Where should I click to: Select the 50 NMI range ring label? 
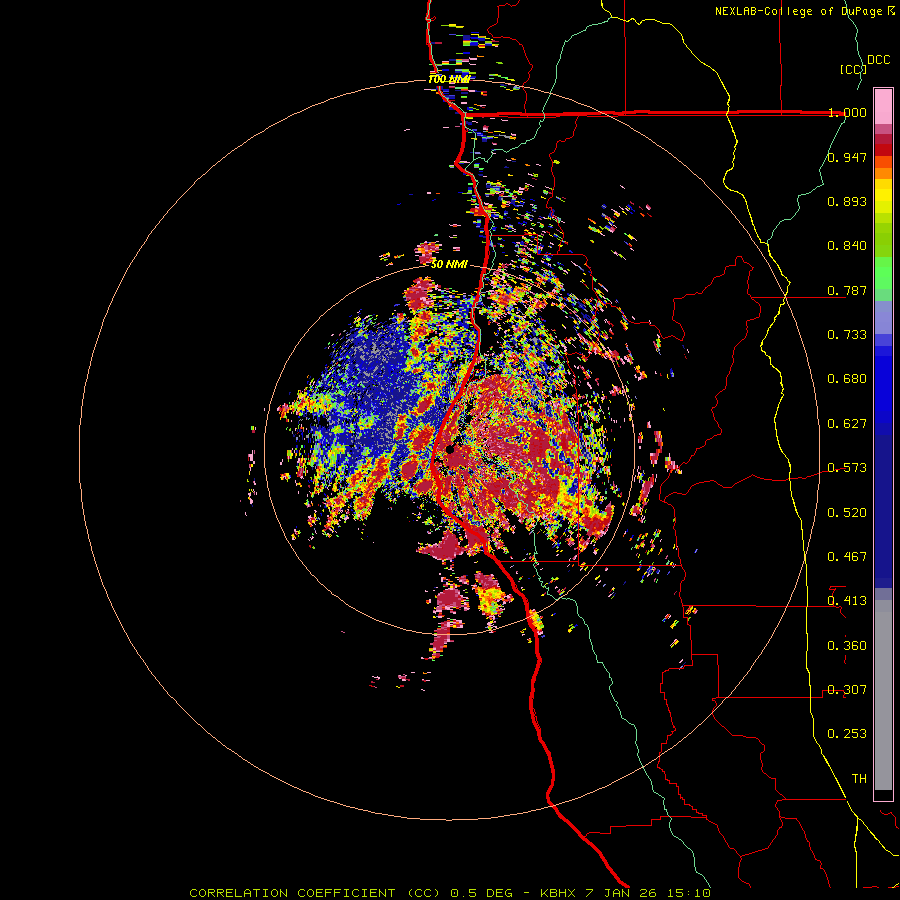click(x=449, y=265)
